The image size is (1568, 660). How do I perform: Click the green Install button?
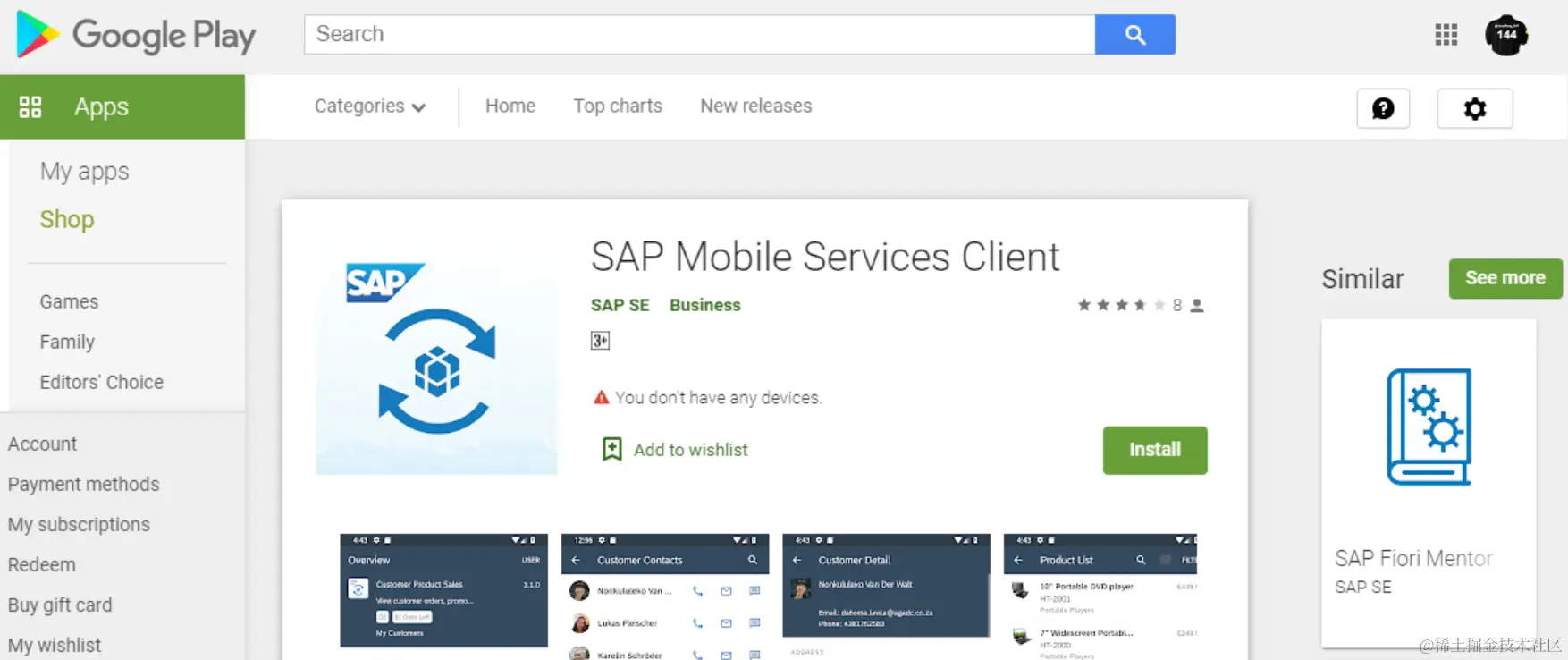coord(1155,450)
